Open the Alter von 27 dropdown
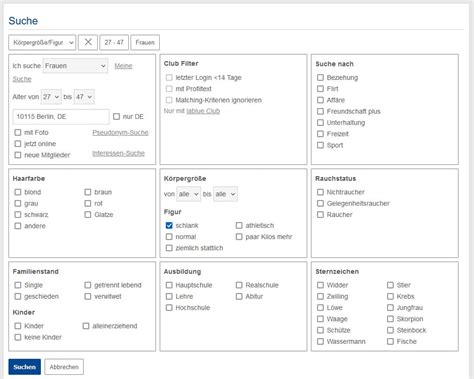The image size is (474, 379). pos(51,97)
